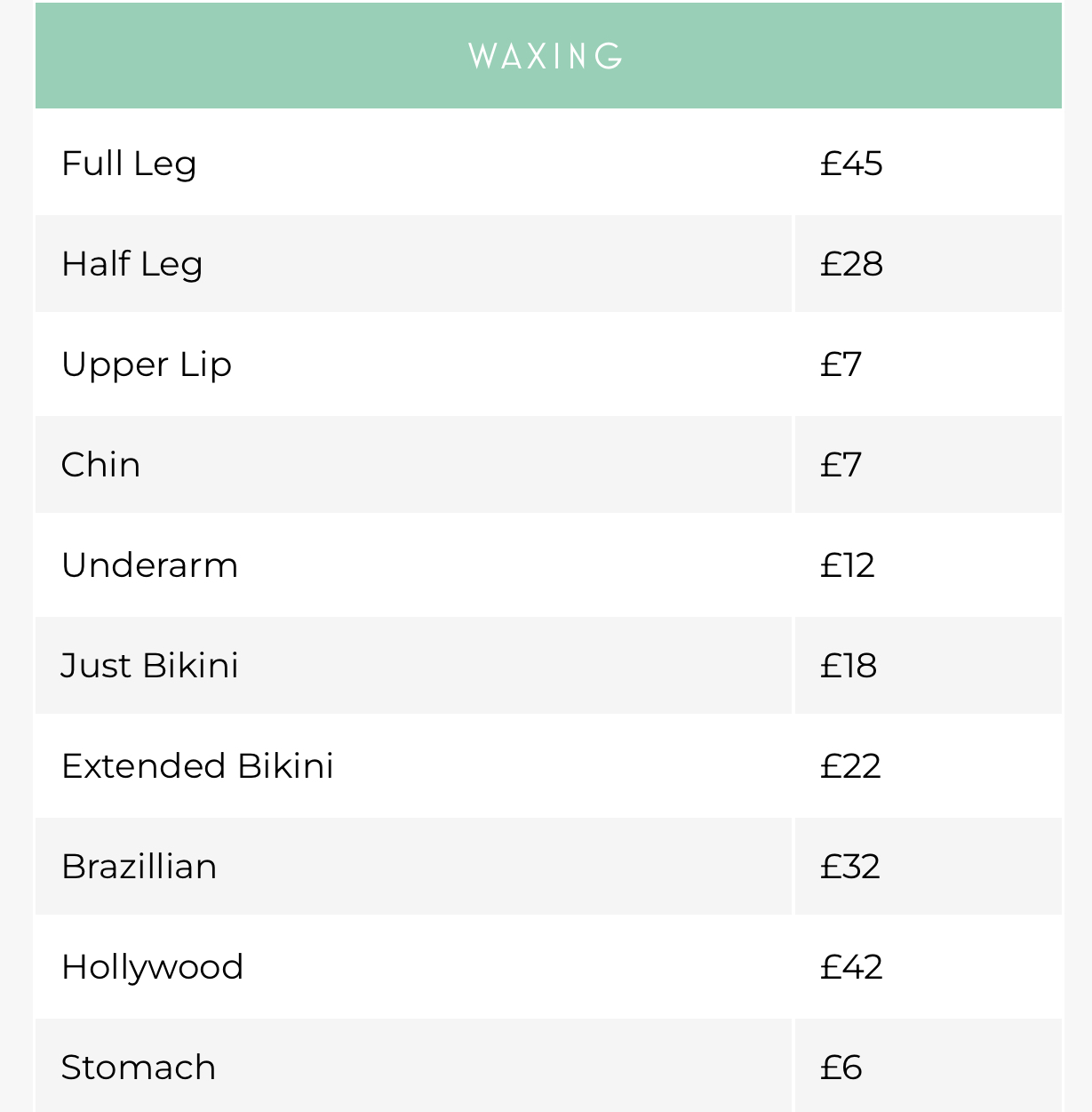Click the £18 Just Bikini price
Image resolution: width=1092 pixels, height=1112 pixels.
click(x=848, y=666)
